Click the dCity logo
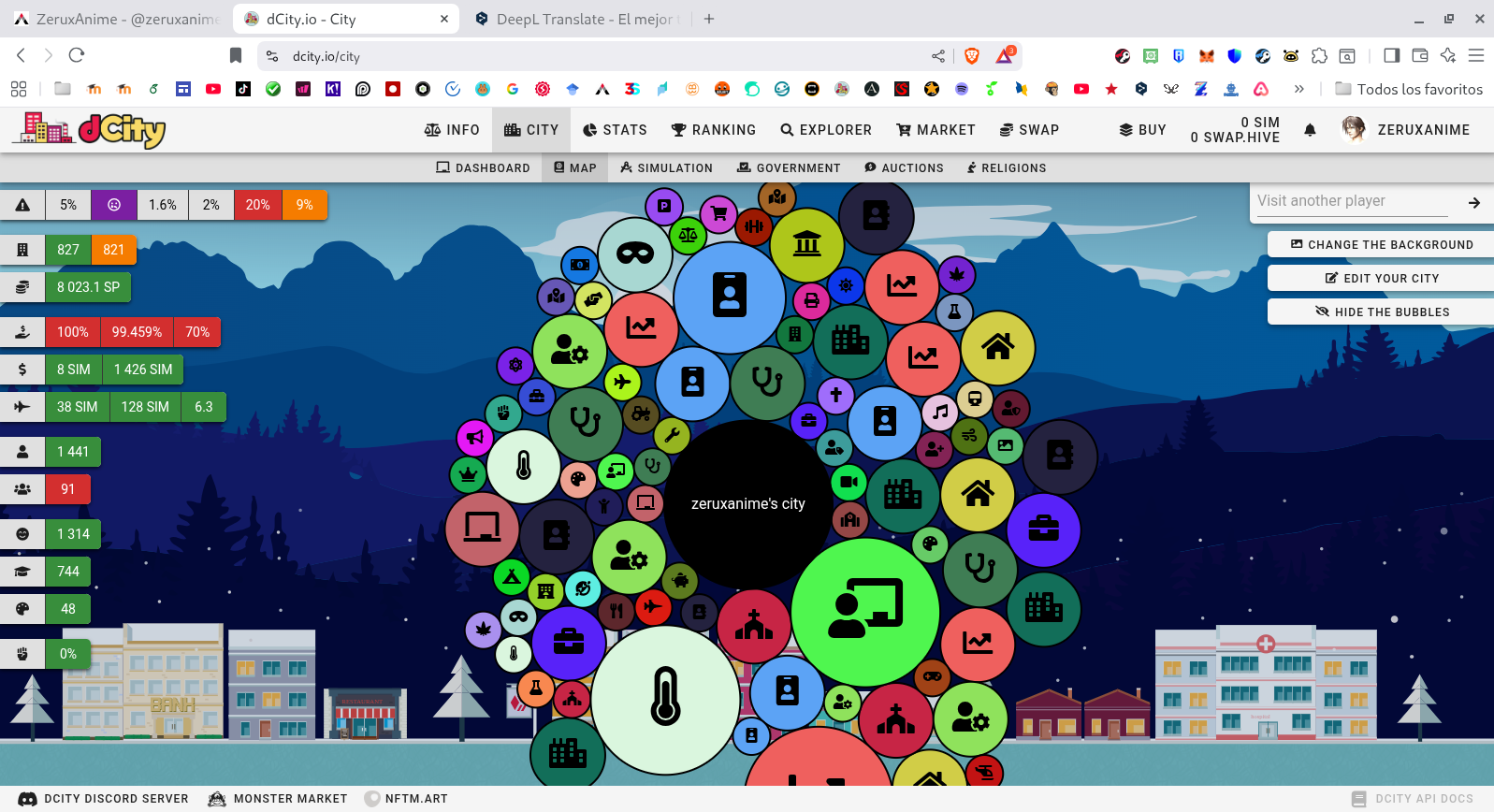The height and width of the screenshot is (812, 1494). click(x=90, y=130)
